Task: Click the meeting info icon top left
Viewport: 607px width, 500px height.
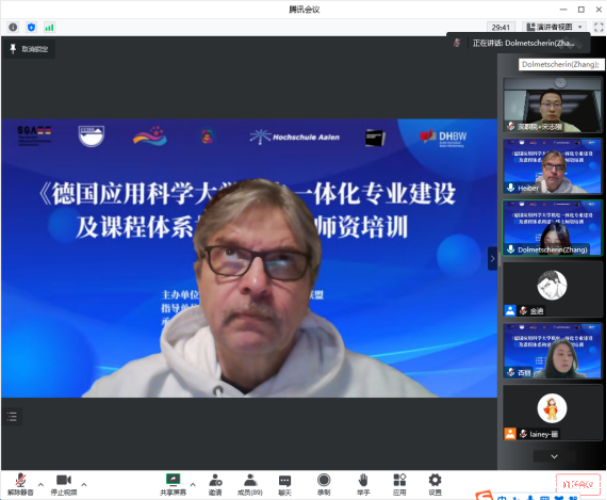Action: tap(13, 26)
